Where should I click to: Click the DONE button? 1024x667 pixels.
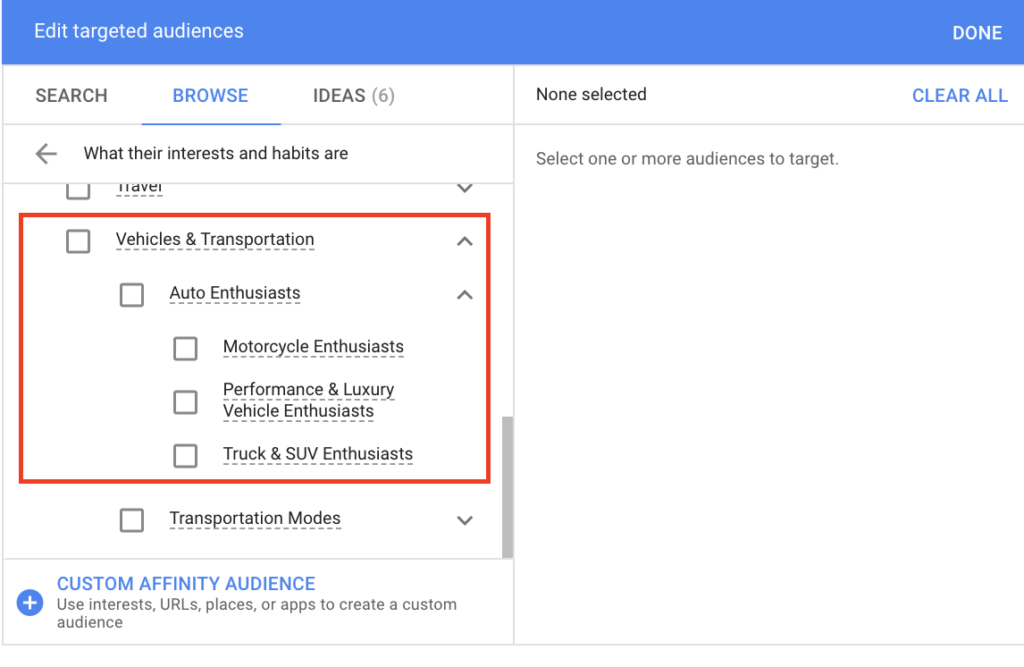pyautogui.click(x=977, y=33)
